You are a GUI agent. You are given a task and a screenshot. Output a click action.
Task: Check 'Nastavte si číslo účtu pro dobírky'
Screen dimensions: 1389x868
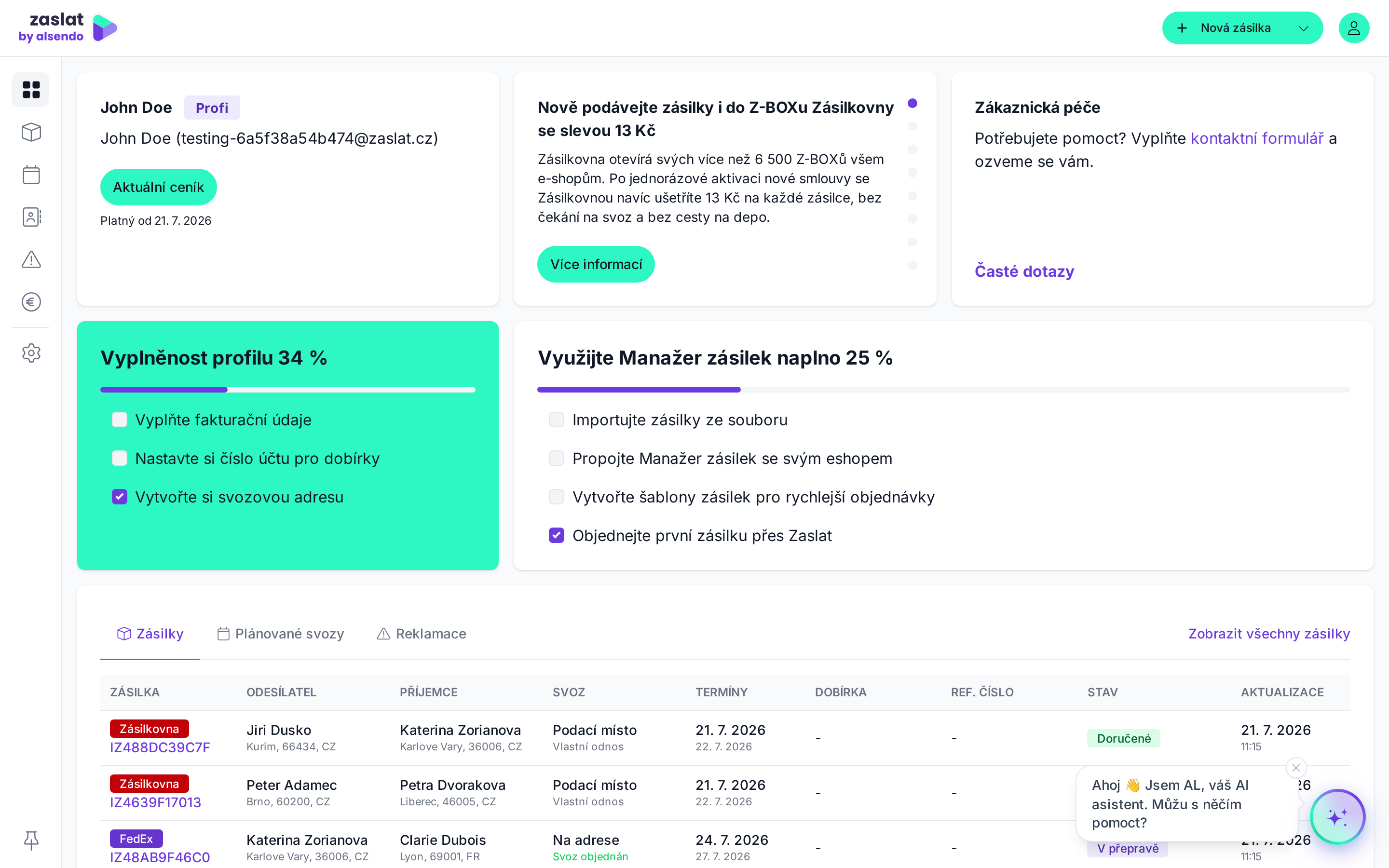(120, 458)
